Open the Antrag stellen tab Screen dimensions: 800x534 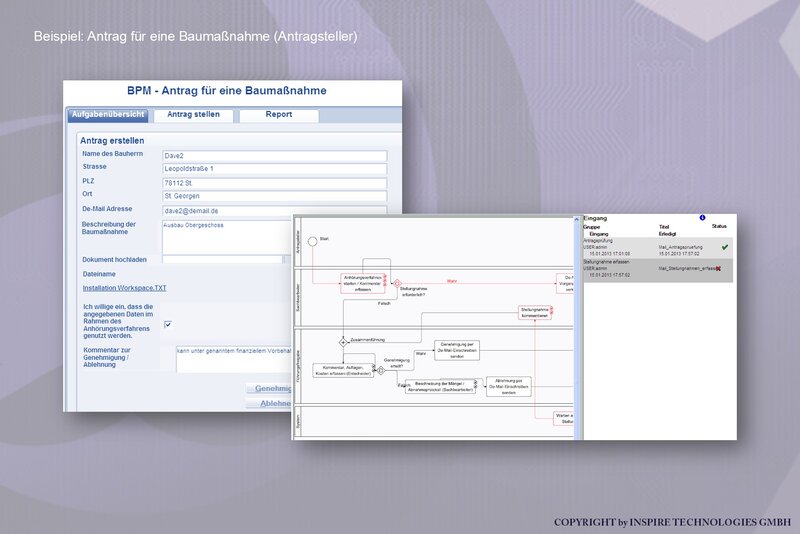click(x=193, y=115)
